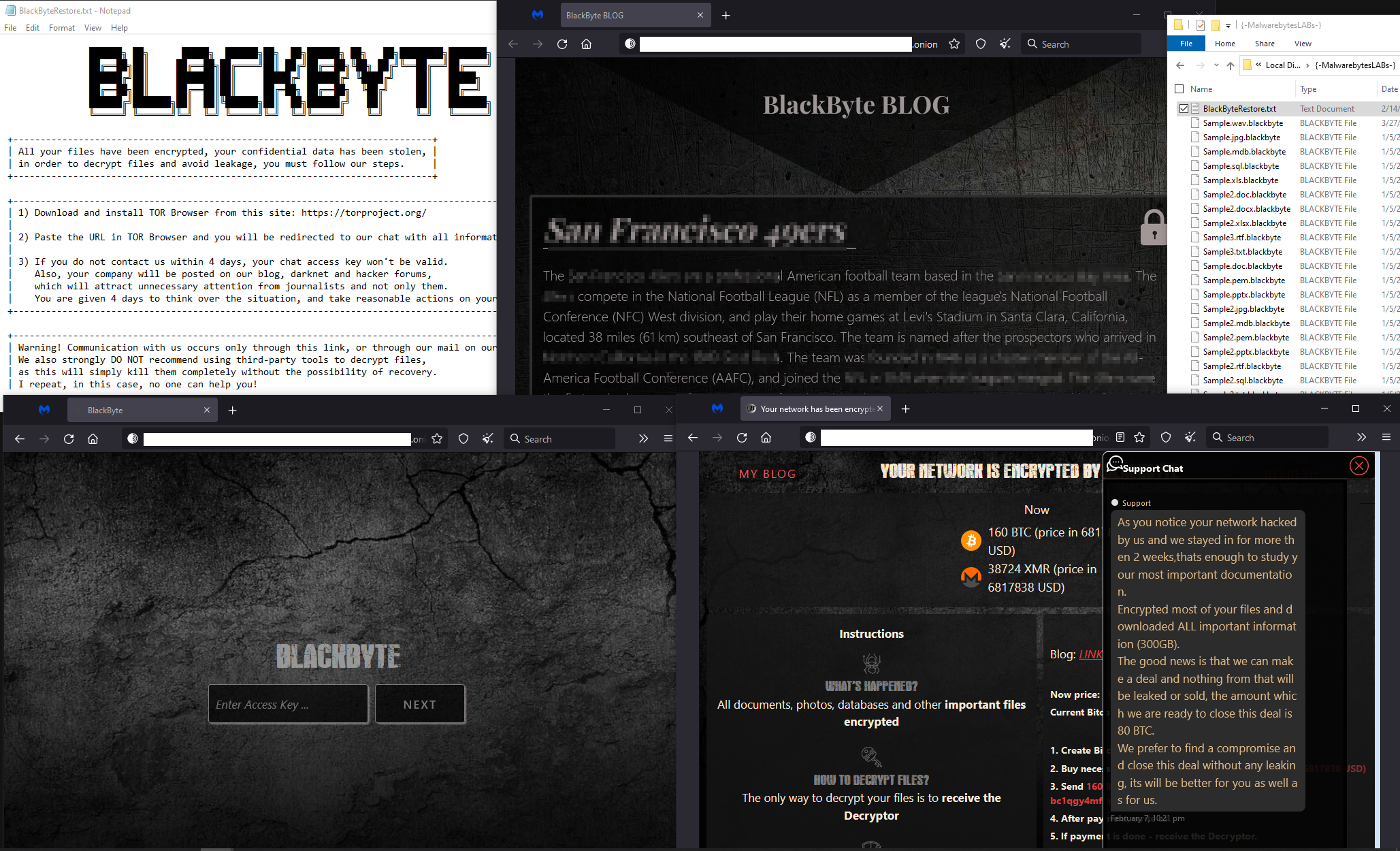Select Sample.sql.blackbyte file
The image size is (1400, 851).
click(1241, 166)
